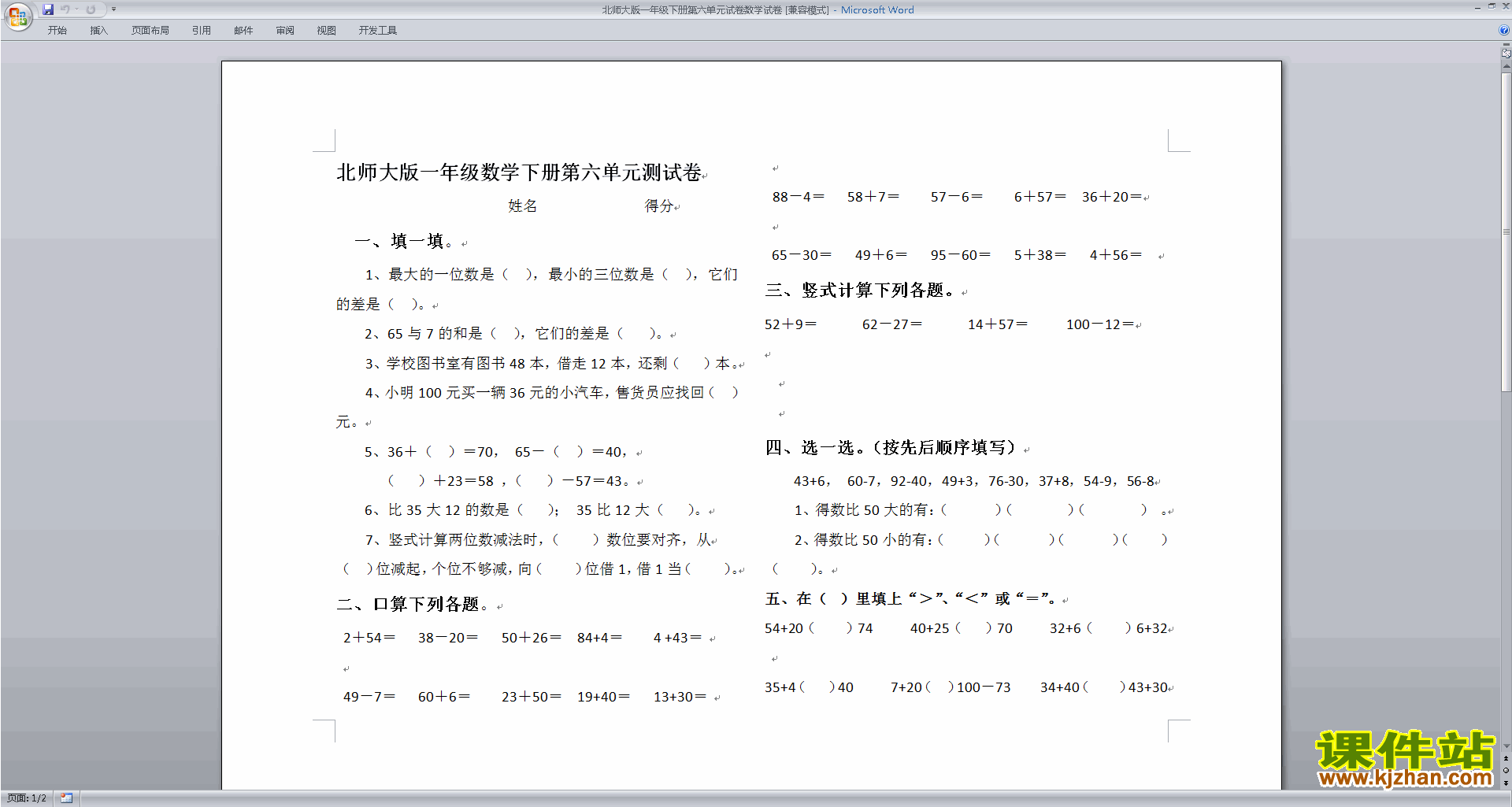Screen dimensions: 1512x807
Task: Save the document with the floppy disk icon
Action: (48, 9)
